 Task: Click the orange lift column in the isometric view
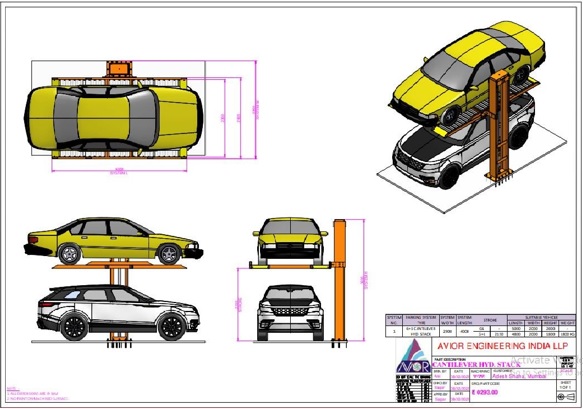point(498,126)
